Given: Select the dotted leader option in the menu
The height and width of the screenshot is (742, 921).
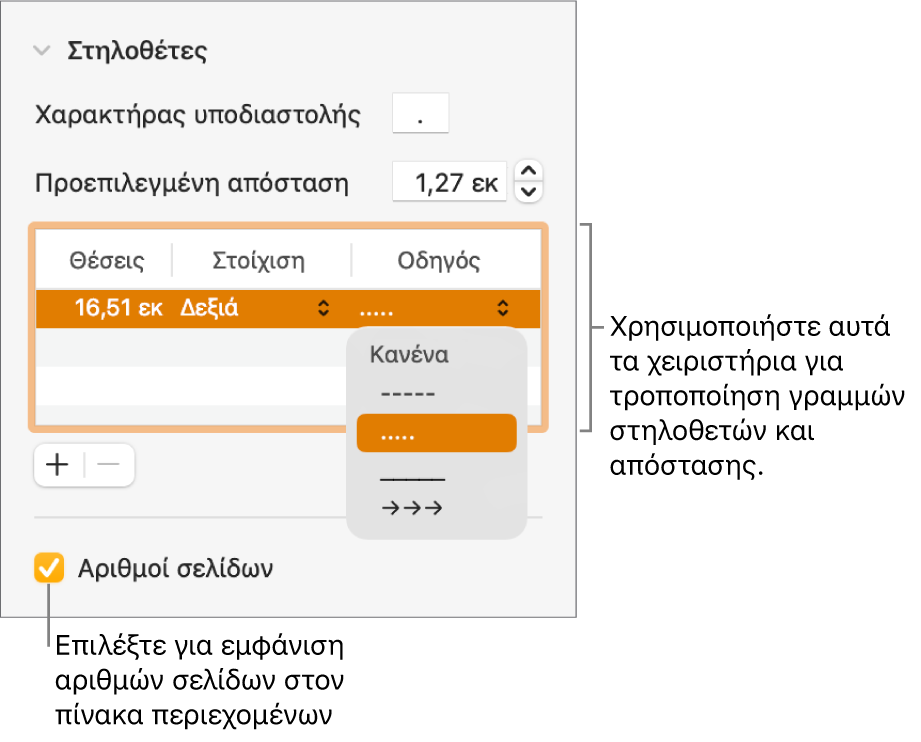Looking at the screenshot, I should (x=436, y=434).
